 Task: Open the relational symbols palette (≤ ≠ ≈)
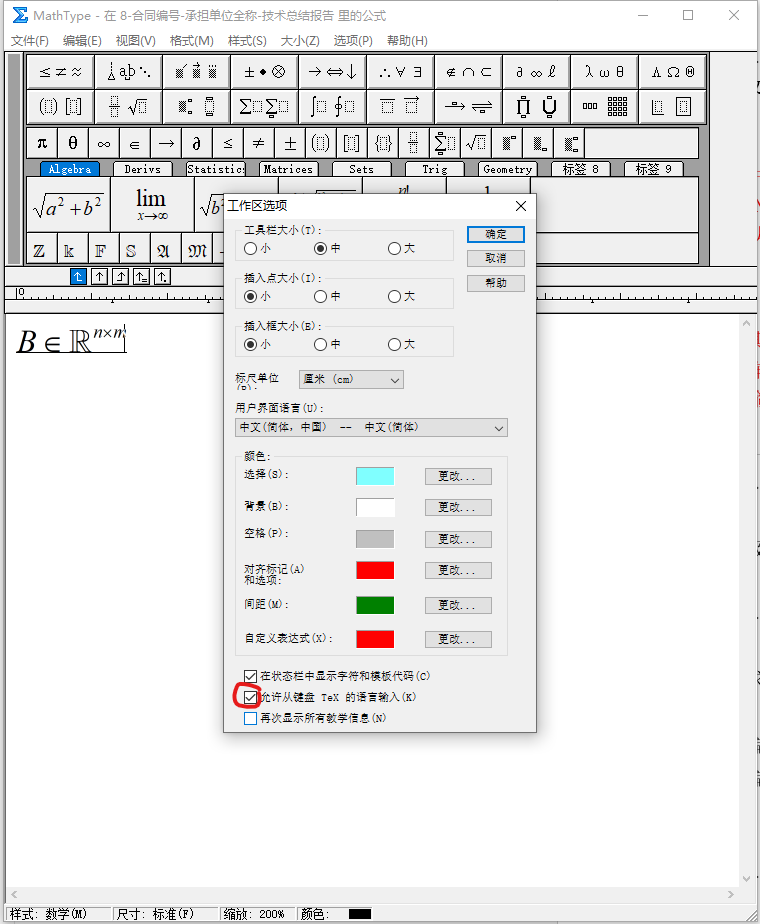pos(60,72)
